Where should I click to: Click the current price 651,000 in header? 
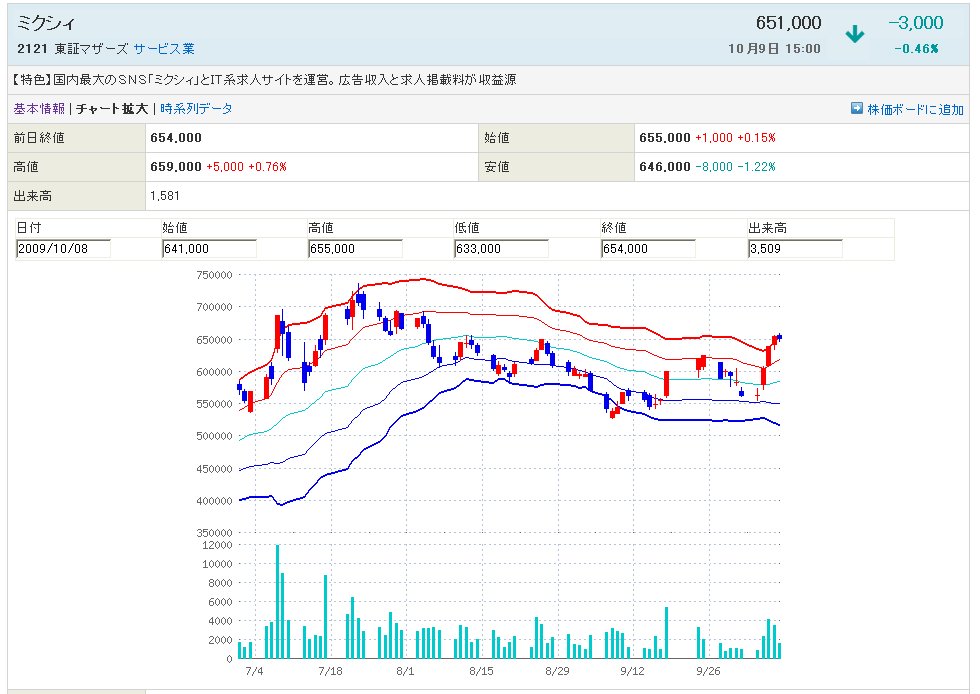[788, 23]
